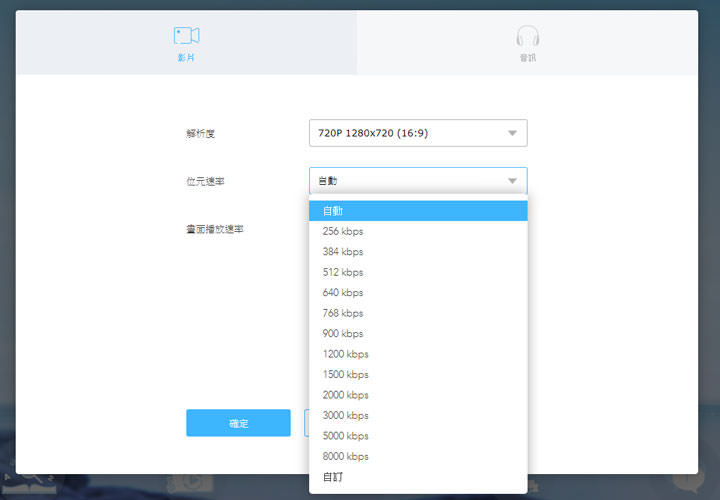Pick 8000 kbps bitrate option
This screenshot has height=500, width=720.
[x=418, y=456]
